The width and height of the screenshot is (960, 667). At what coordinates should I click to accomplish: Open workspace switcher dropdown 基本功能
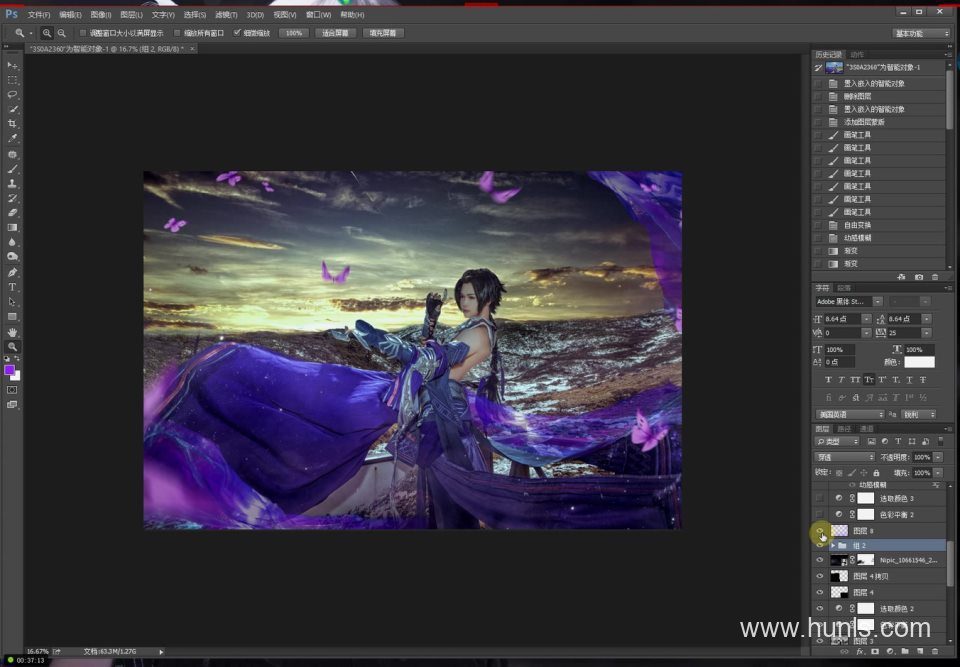point(921,33)
